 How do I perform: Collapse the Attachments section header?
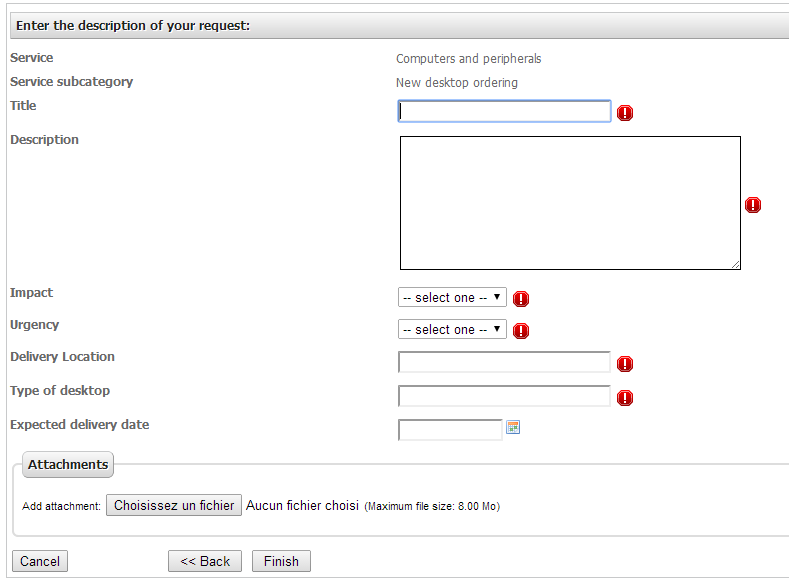point(68,465)
